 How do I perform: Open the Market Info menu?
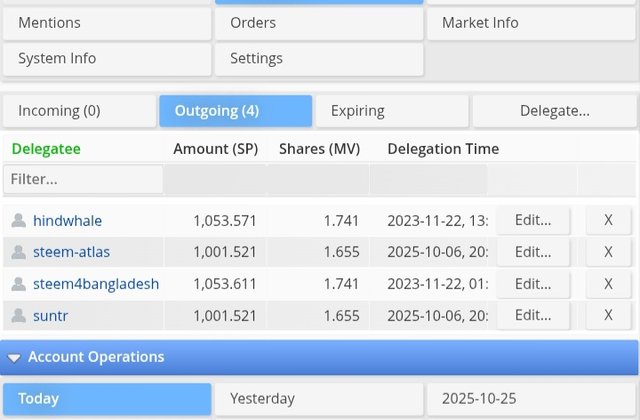[531, 23]
